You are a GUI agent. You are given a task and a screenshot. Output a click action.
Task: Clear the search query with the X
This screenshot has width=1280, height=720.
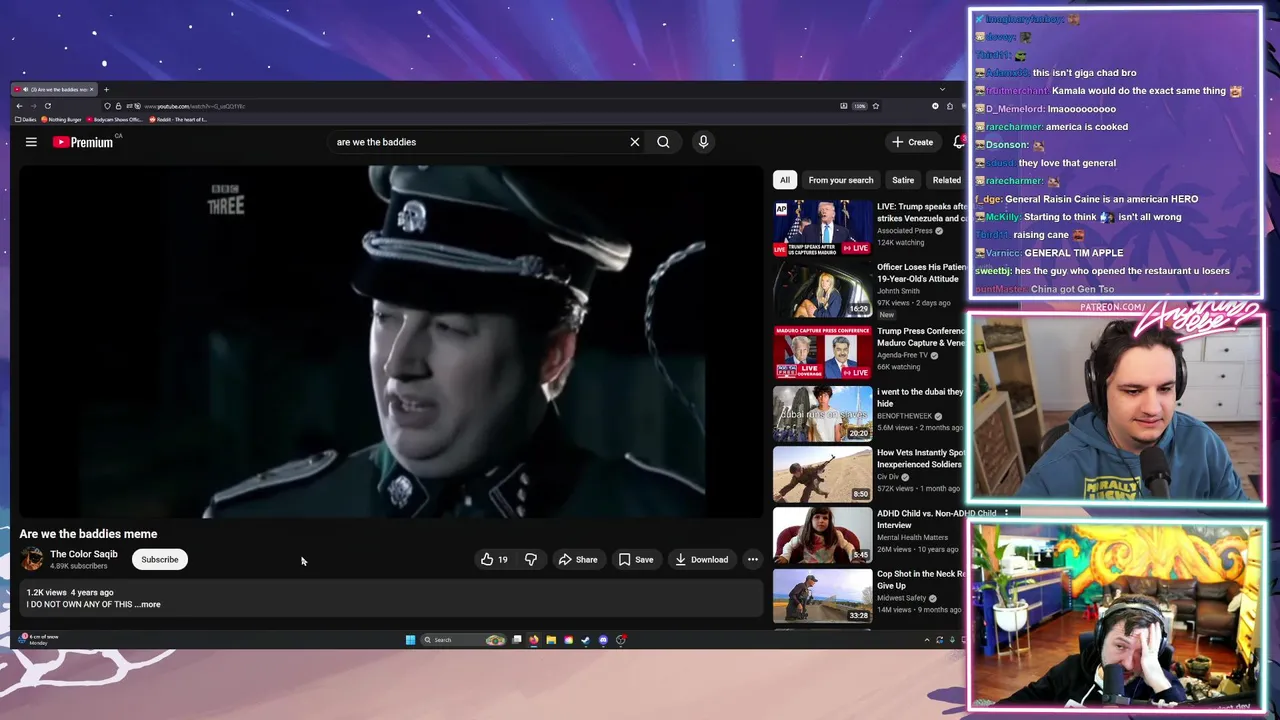pos(634,142)
